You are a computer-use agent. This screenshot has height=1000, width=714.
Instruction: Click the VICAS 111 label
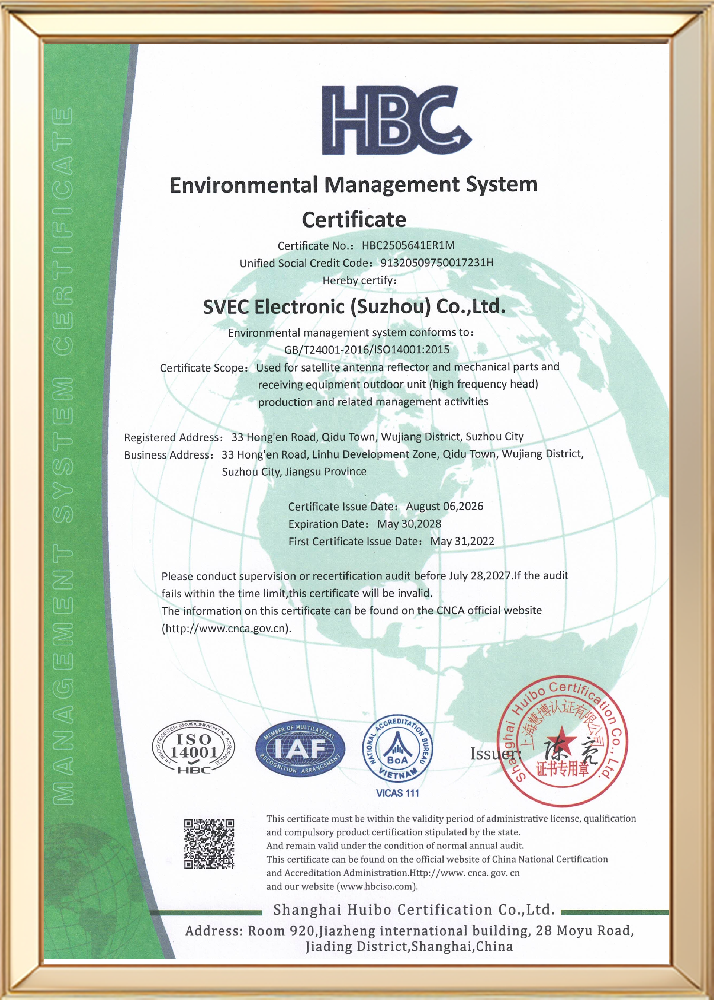[398, 793]
